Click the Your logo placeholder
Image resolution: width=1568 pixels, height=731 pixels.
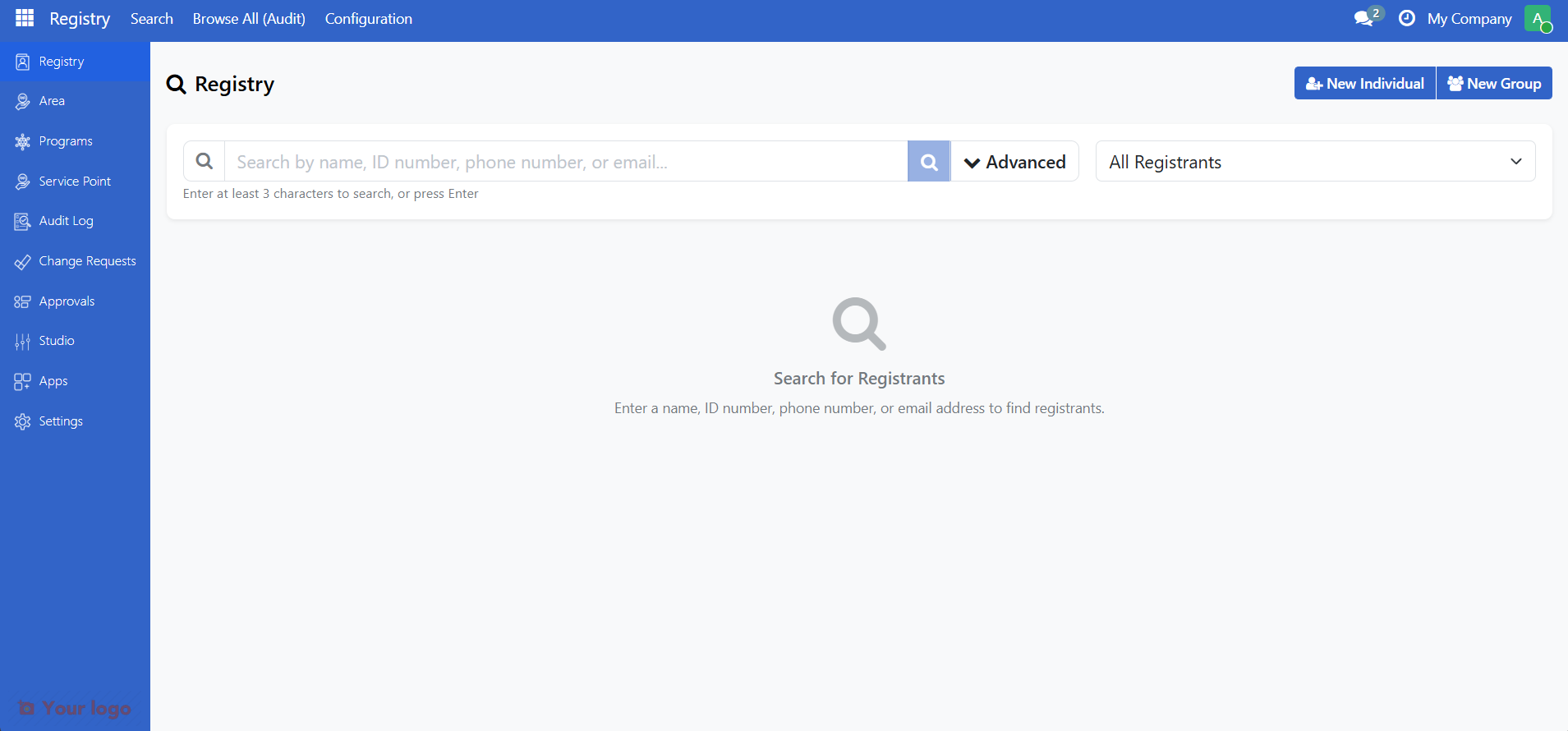(x=75, y=708)
